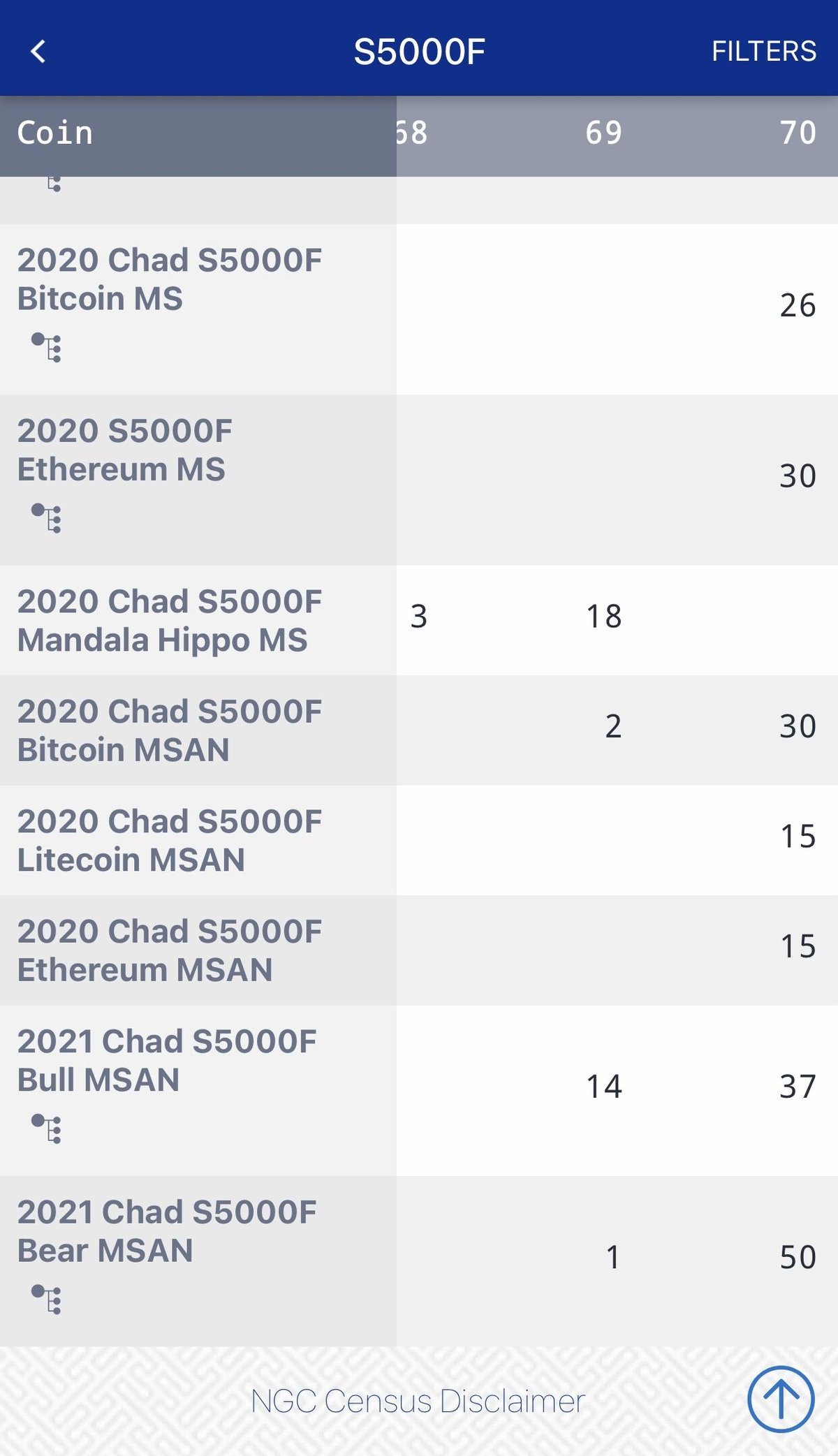Tap varieties tree icon under Ethereum MS
The image size is (838, 1456).
point(47,517)
